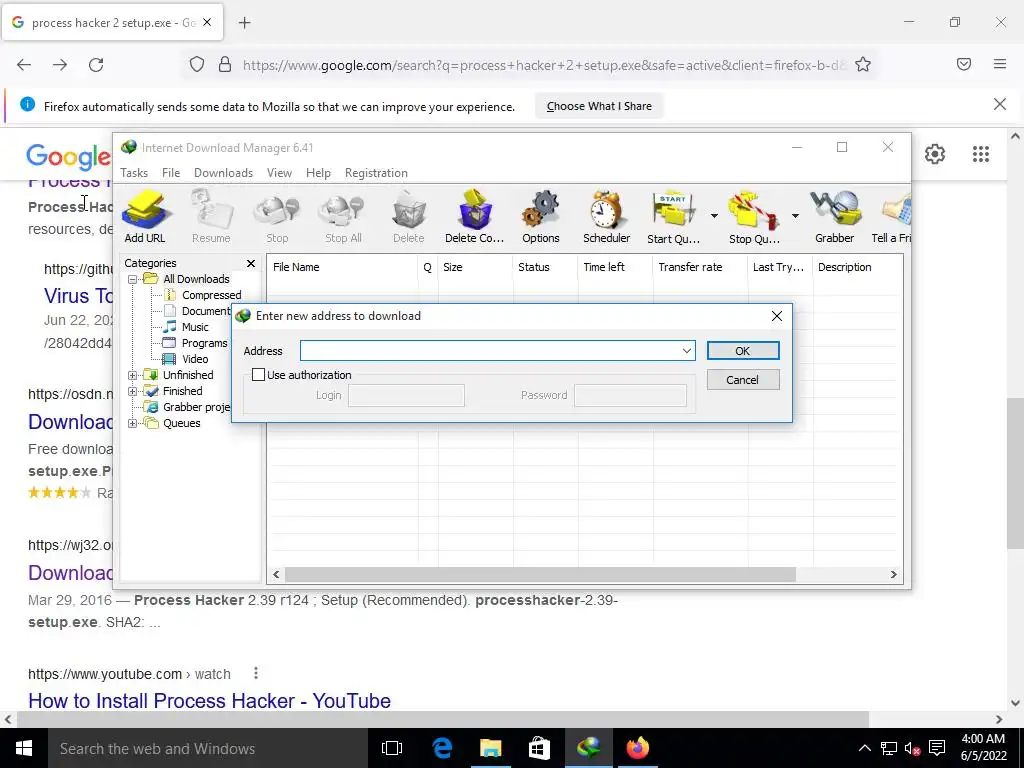Go back in Firefox
The image size is (1024, 768).
tap(24, 65)
